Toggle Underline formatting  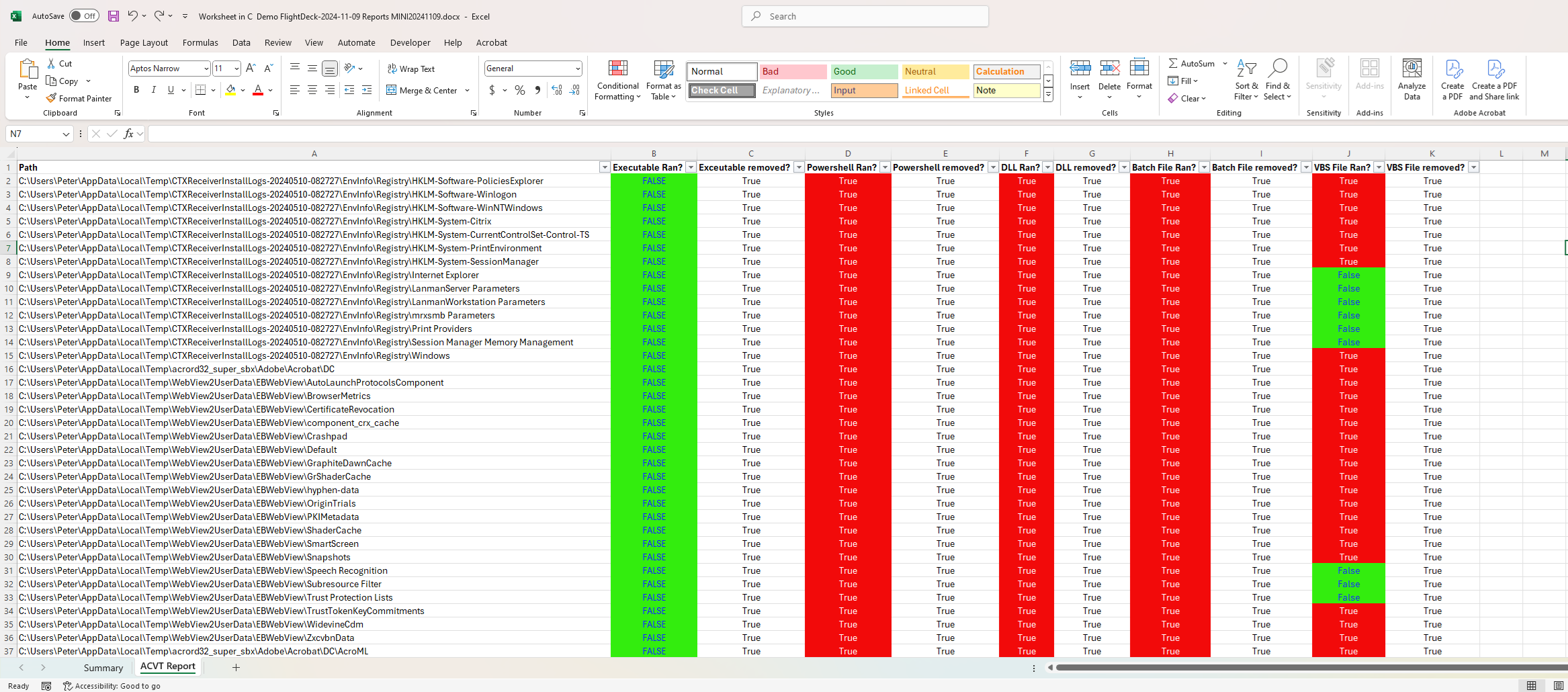pos(171,90)
